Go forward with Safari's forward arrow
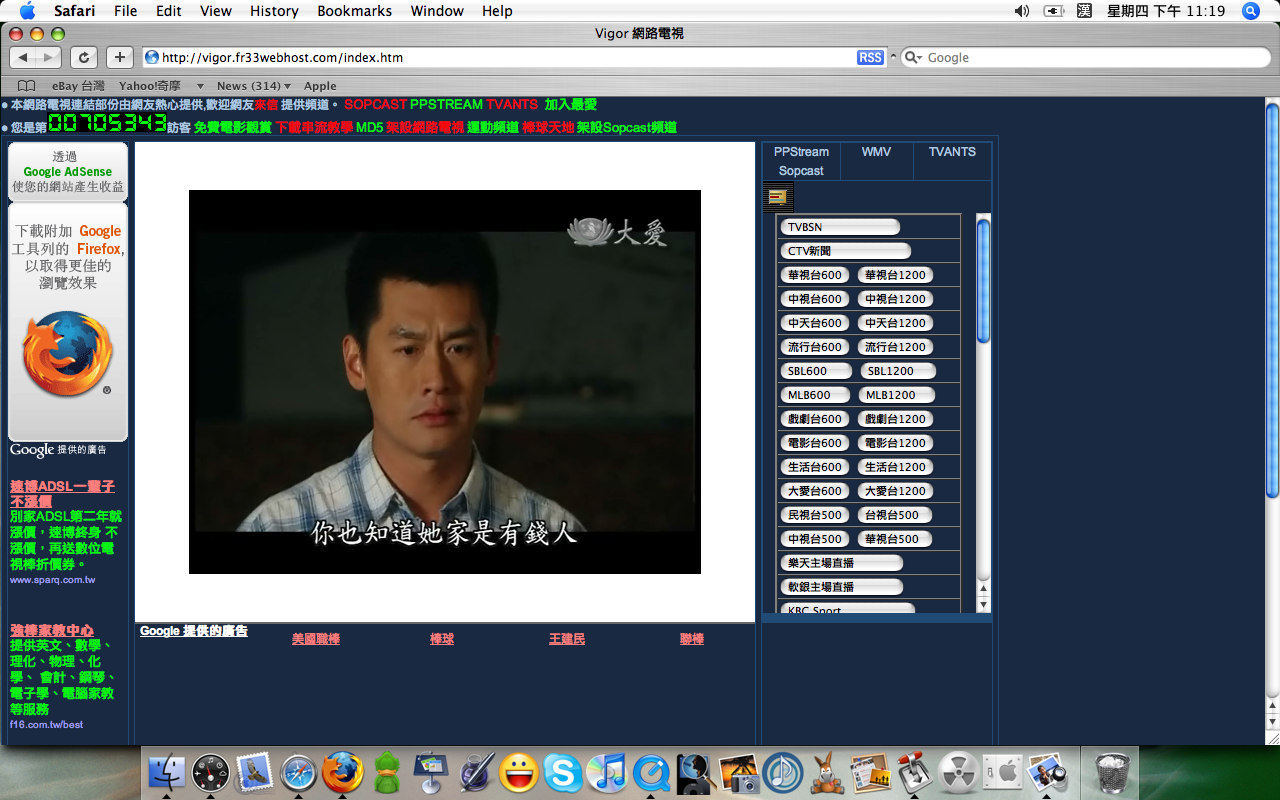 click(x=48, y=58)
